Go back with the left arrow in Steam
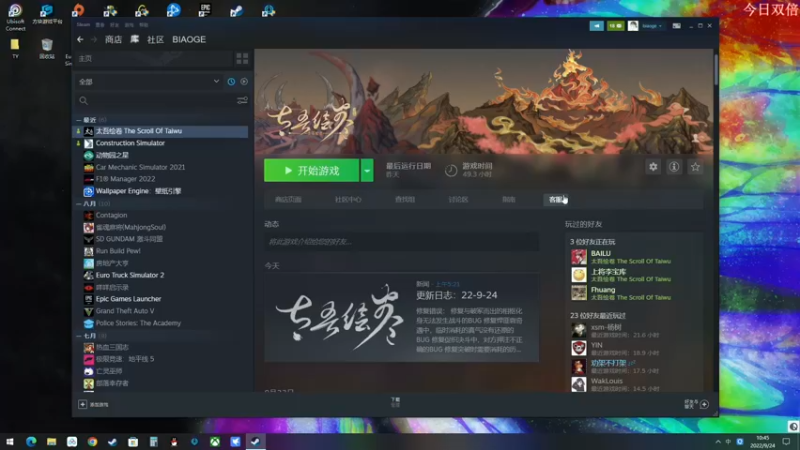The width and height of the screenshot is (800, 450). (x=80, y=39)
